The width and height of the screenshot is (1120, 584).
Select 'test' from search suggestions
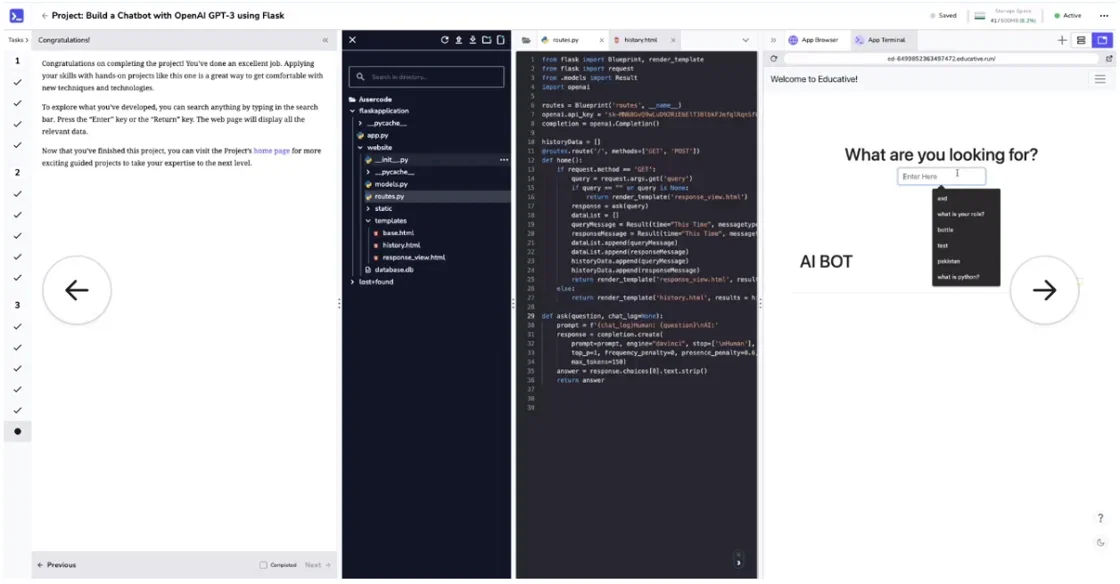click(x=943, y=246)
